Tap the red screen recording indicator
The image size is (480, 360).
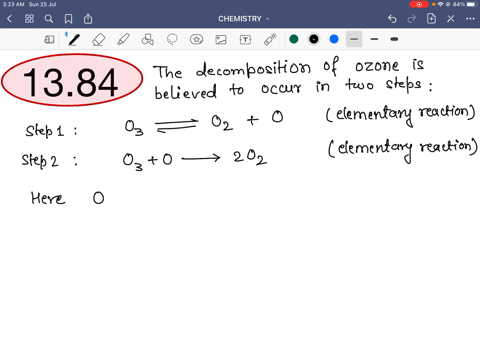coord(419,4)
